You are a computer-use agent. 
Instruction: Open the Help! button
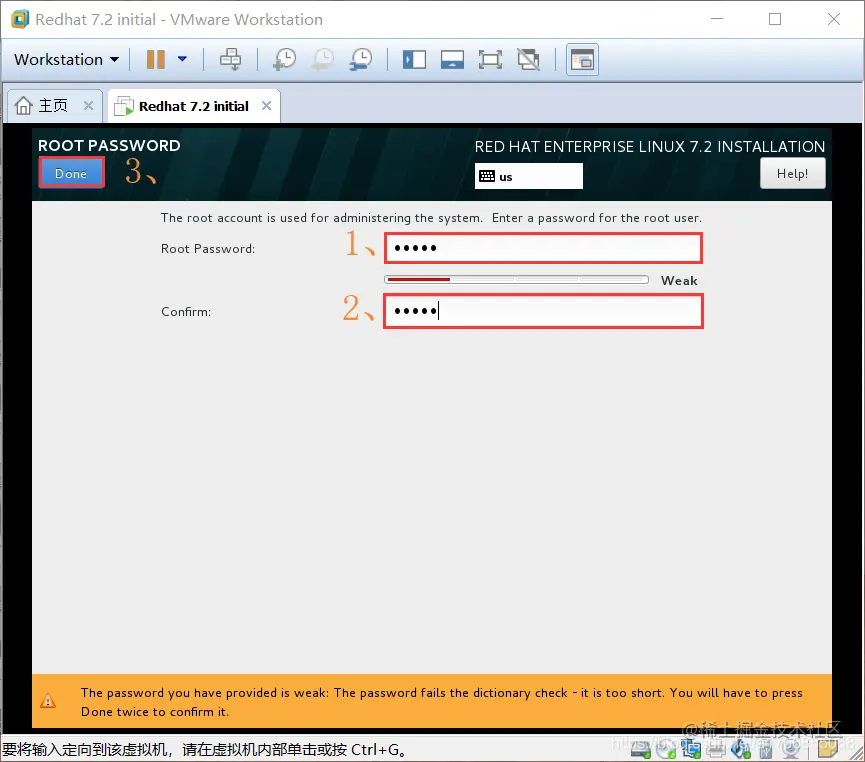coord(792,173)
